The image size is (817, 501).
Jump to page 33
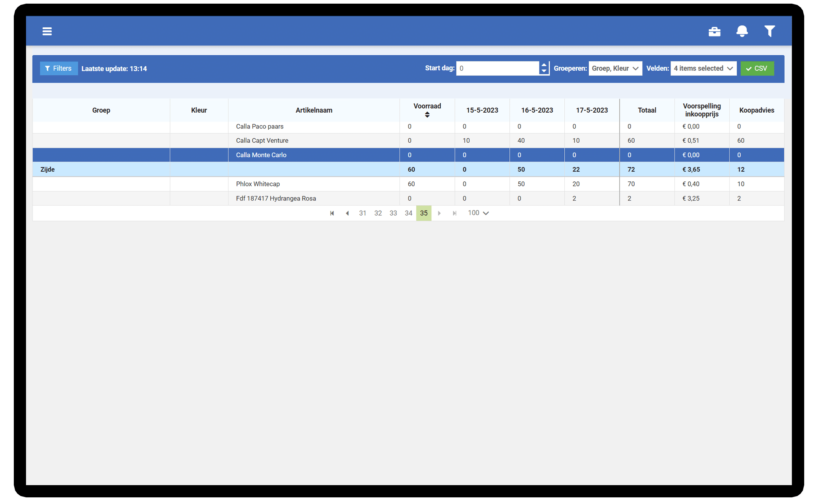[x=393, y=213]
